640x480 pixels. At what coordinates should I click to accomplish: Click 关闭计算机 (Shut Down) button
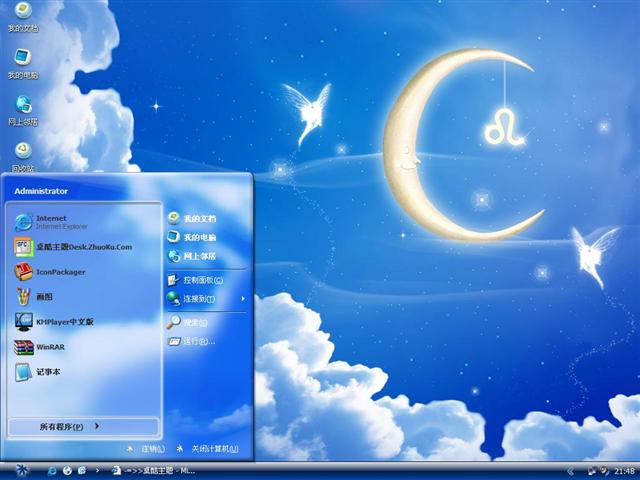coord(208,449)
